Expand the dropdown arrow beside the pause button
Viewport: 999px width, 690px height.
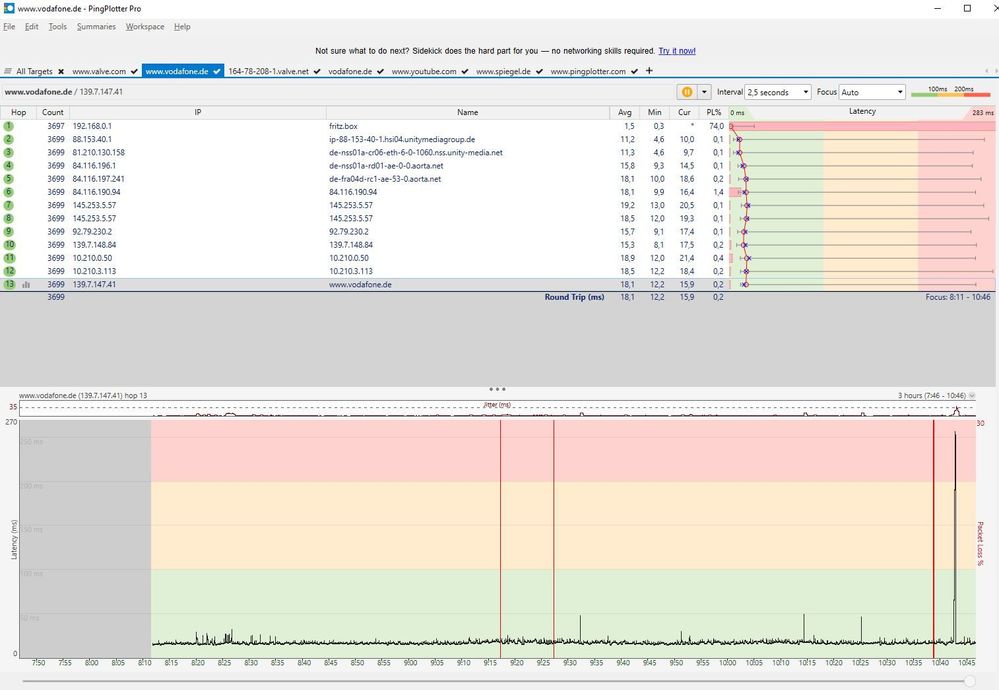click(x=704, y=92)
